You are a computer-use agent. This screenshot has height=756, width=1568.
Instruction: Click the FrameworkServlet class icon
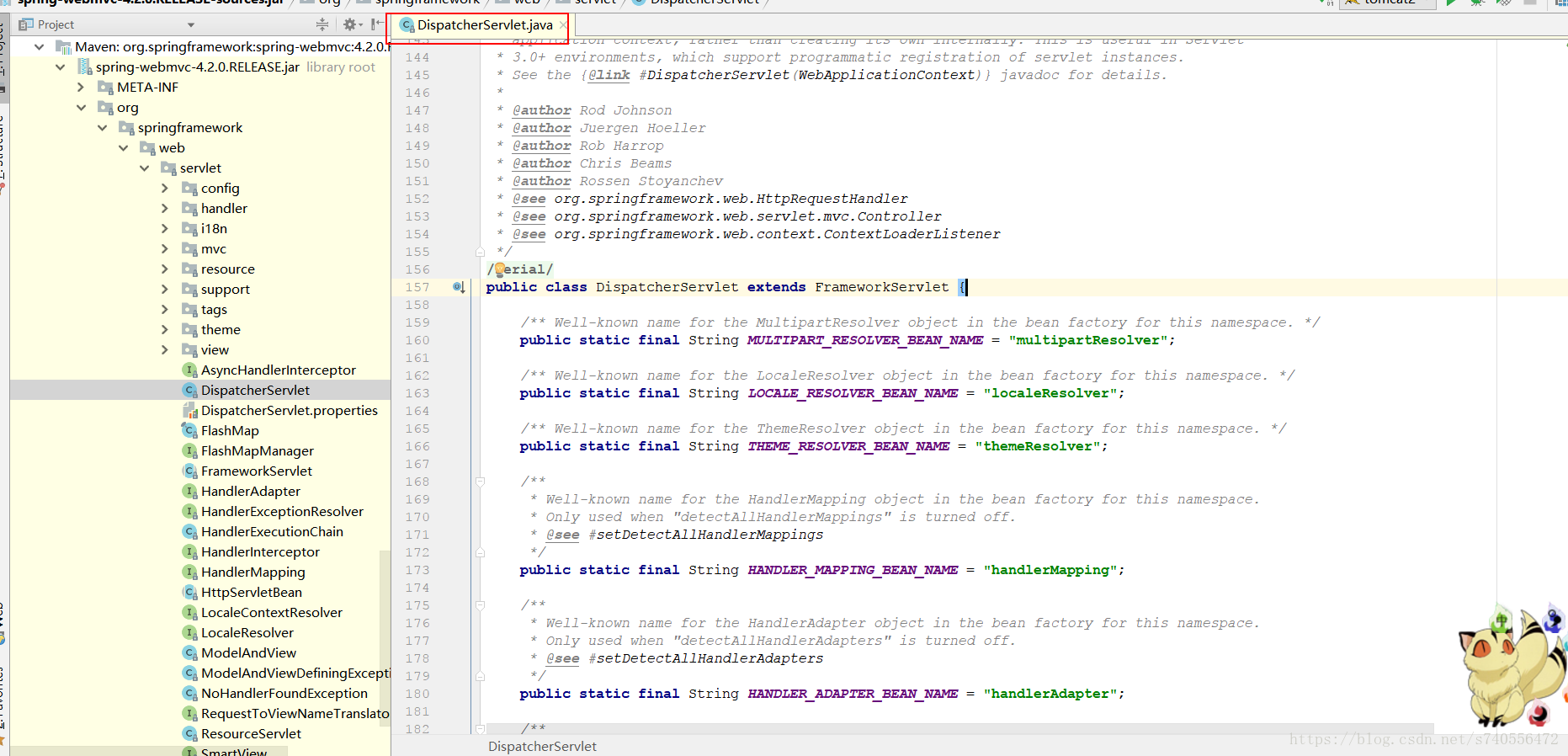pos(190,471)
